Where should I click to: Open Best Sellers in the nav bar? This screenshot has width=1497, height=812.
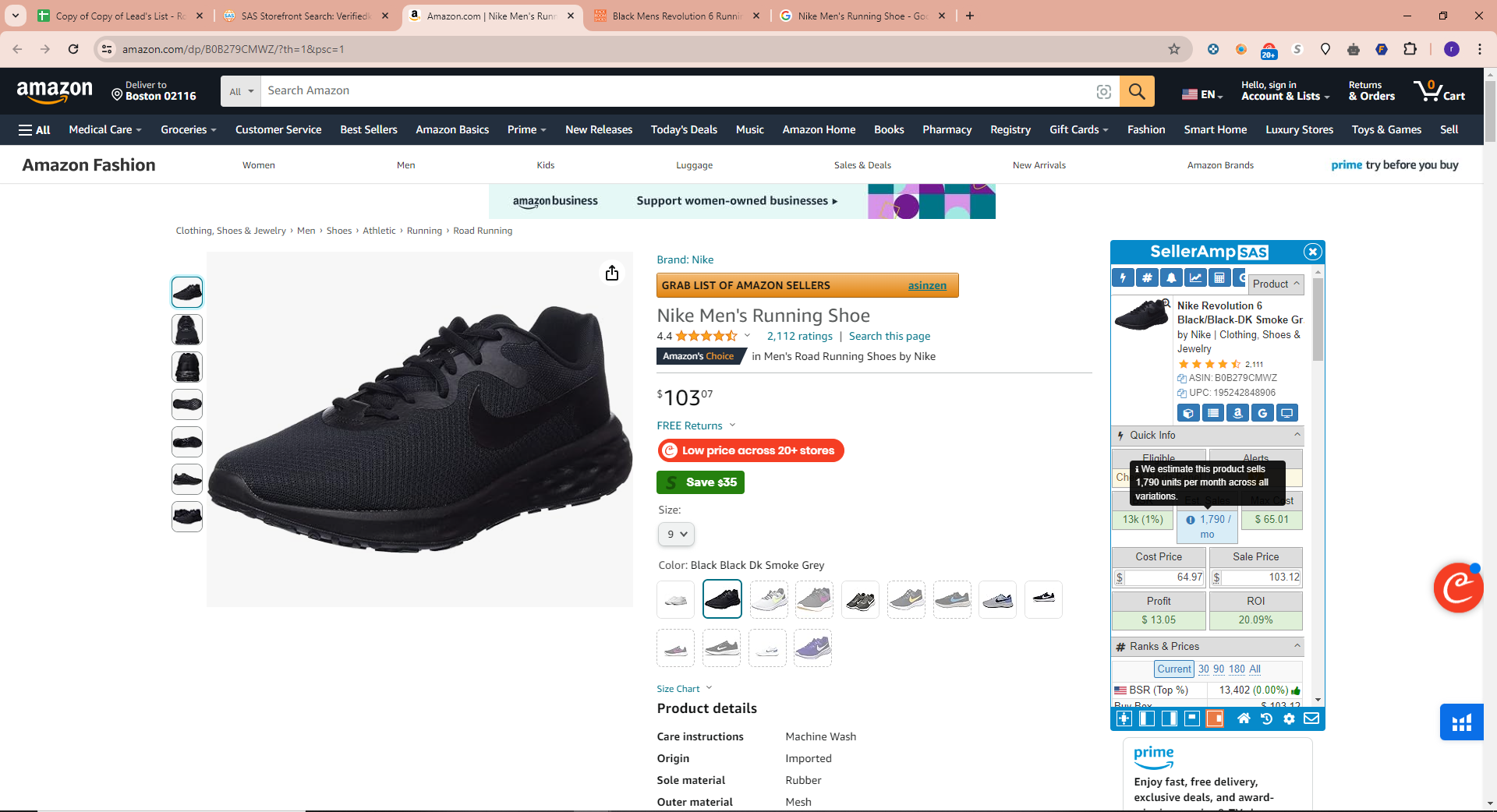369,130
